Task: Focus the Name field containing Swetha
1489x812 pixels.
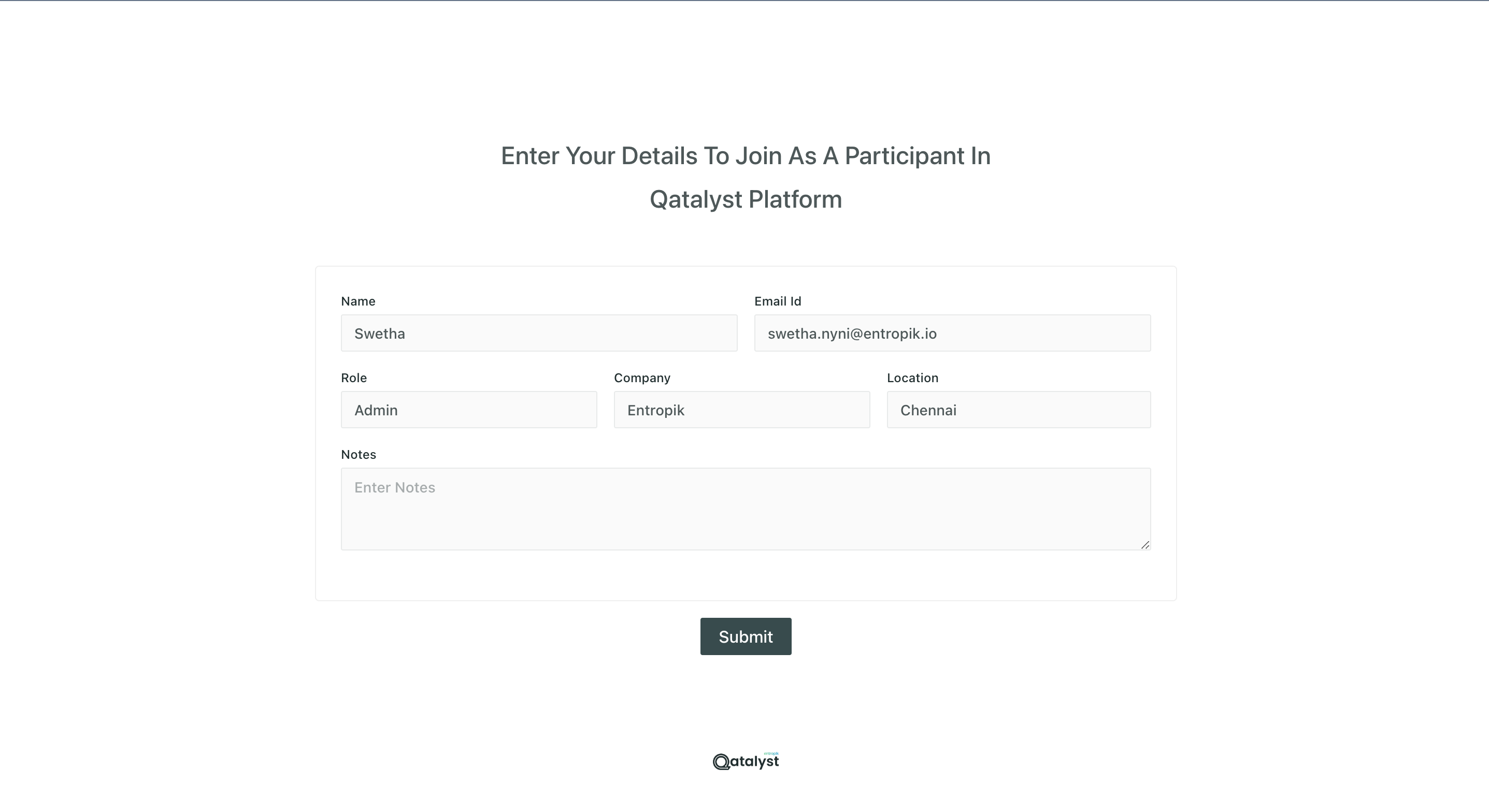Action: pyautogui.click(x=539, y=333)
